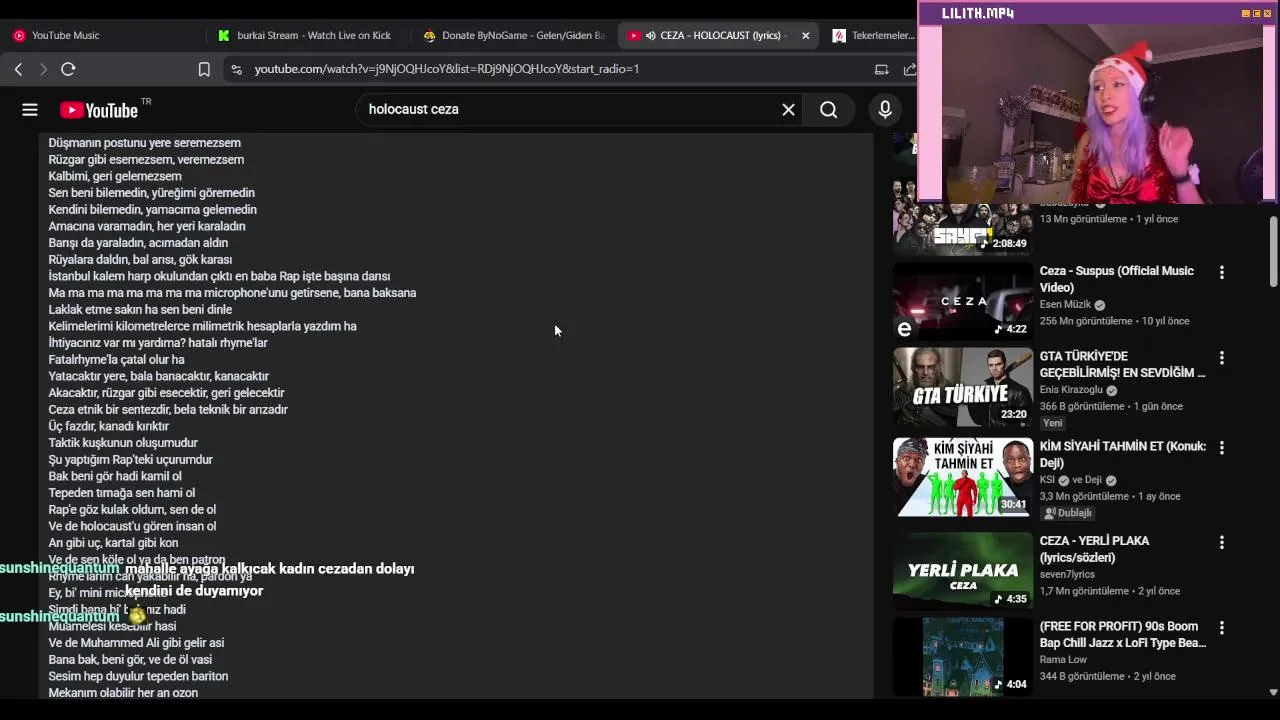Click the share icon in address bar

[x=909, y=69]
